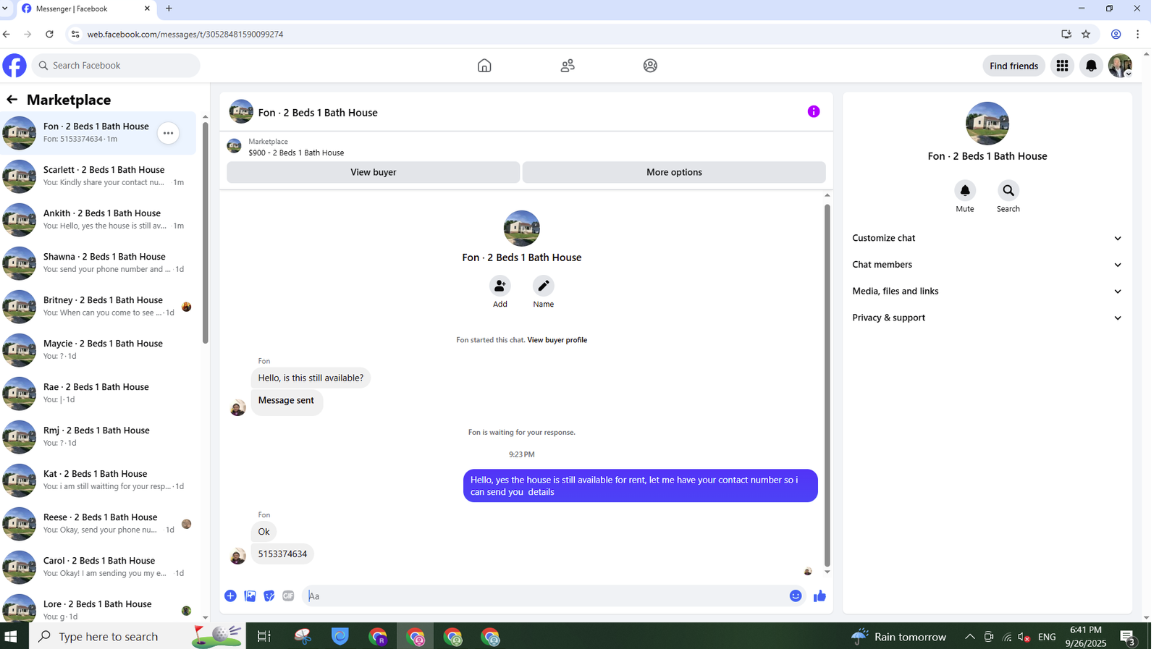Click the View buyer button
Image resolution: width=1155 pixels, height=649 pixels.
[373, 172]
